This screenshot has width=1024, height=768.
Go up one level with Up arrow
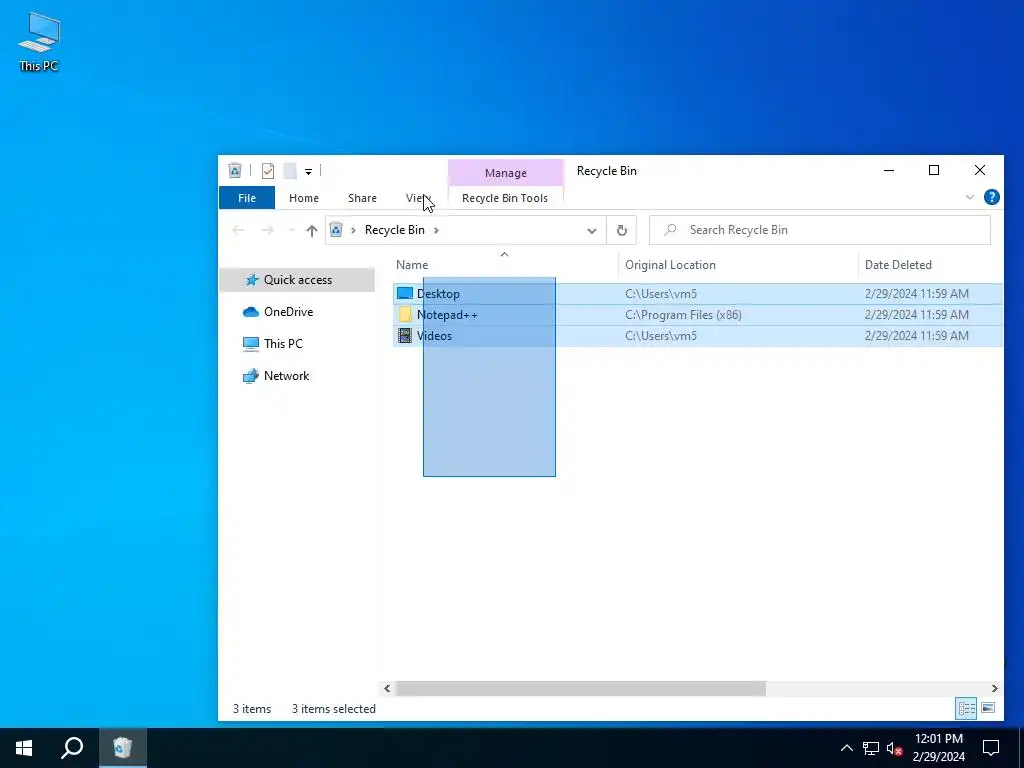click(312, 230)
